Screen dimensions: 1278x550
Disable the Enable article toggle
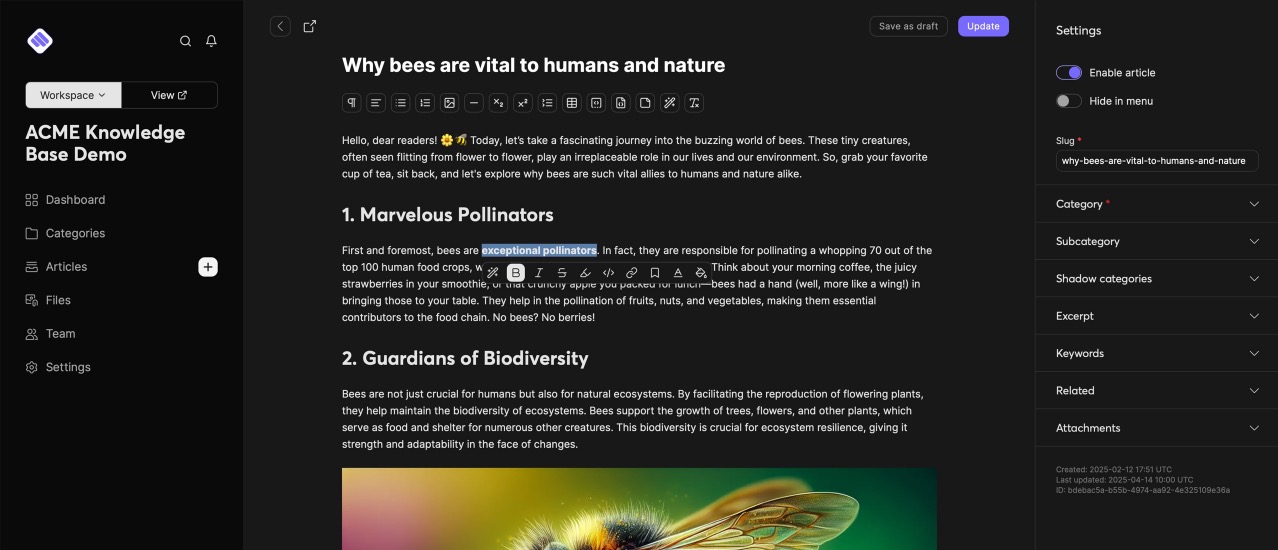[1068, 73]
